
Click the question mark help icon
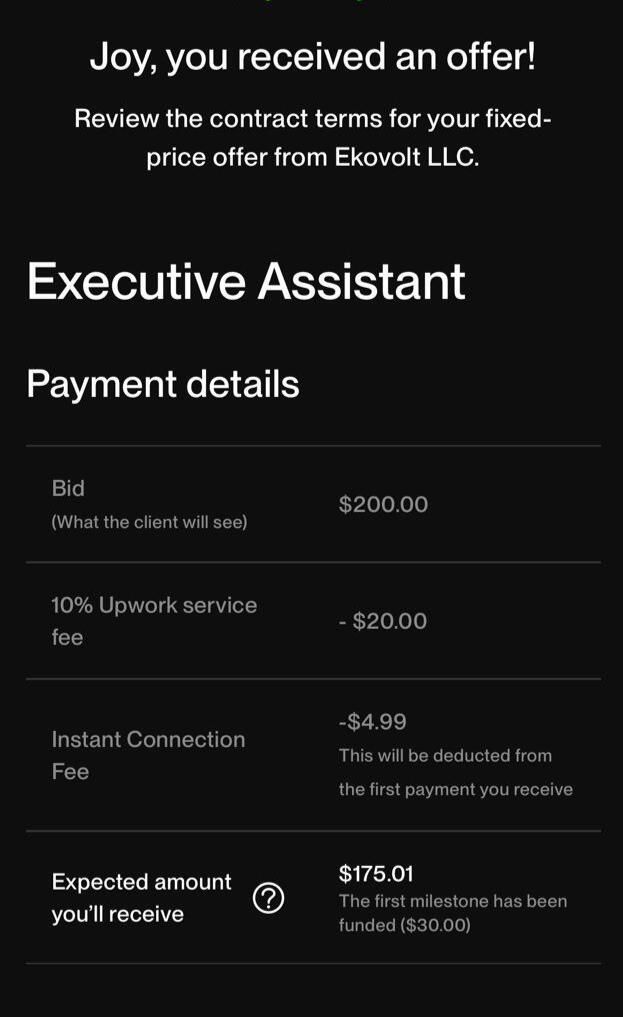(x=268, y=898)
